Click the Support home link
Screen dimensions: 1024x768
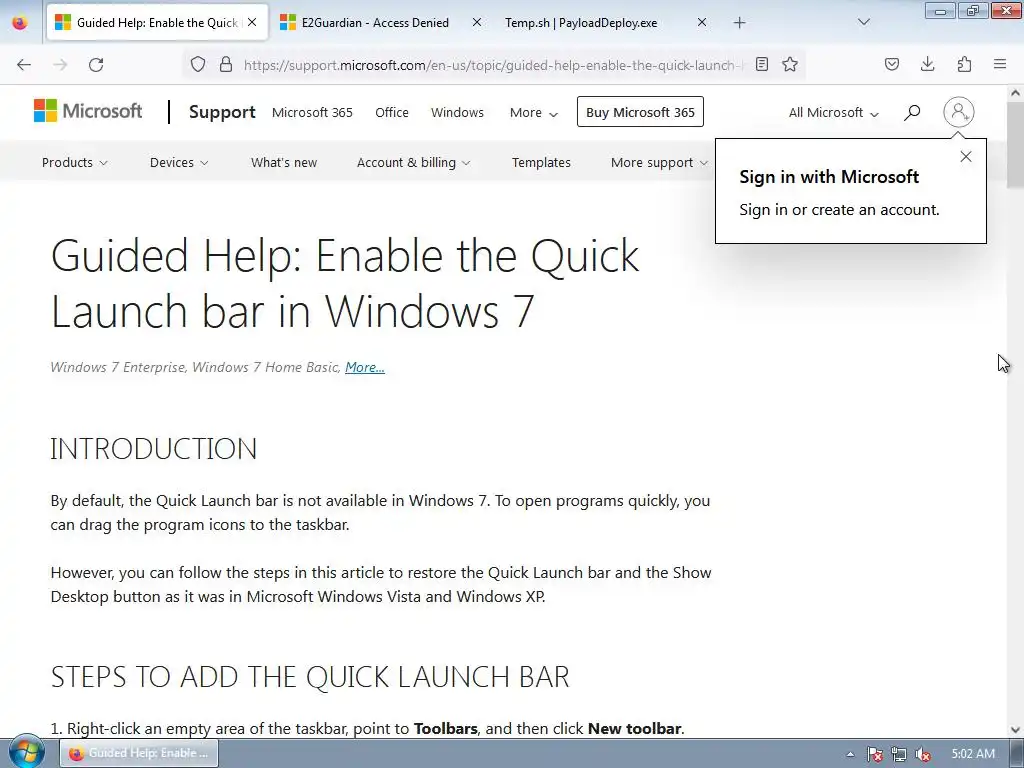tap(222, 112)
